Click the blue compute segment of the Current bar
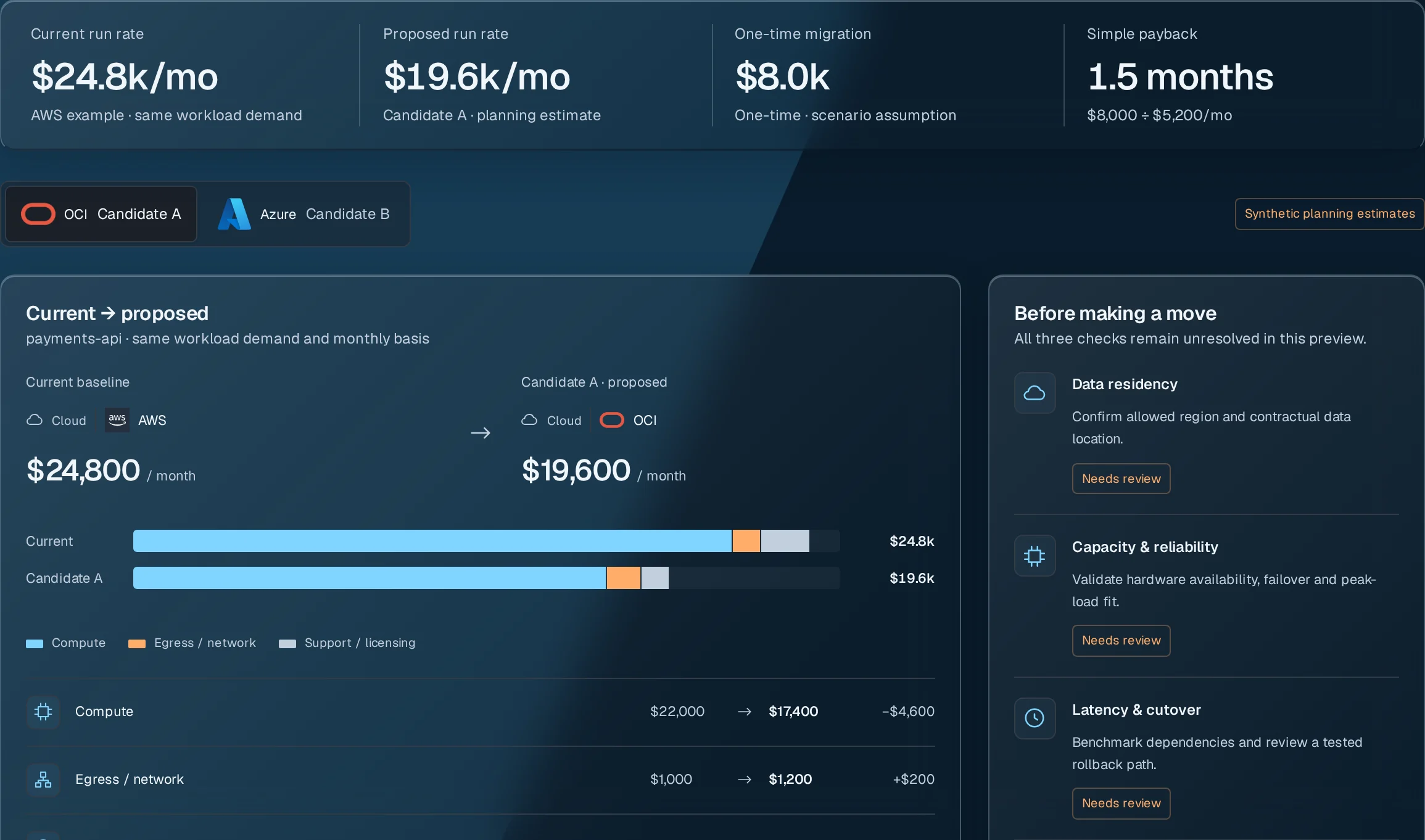 [432, 541]
